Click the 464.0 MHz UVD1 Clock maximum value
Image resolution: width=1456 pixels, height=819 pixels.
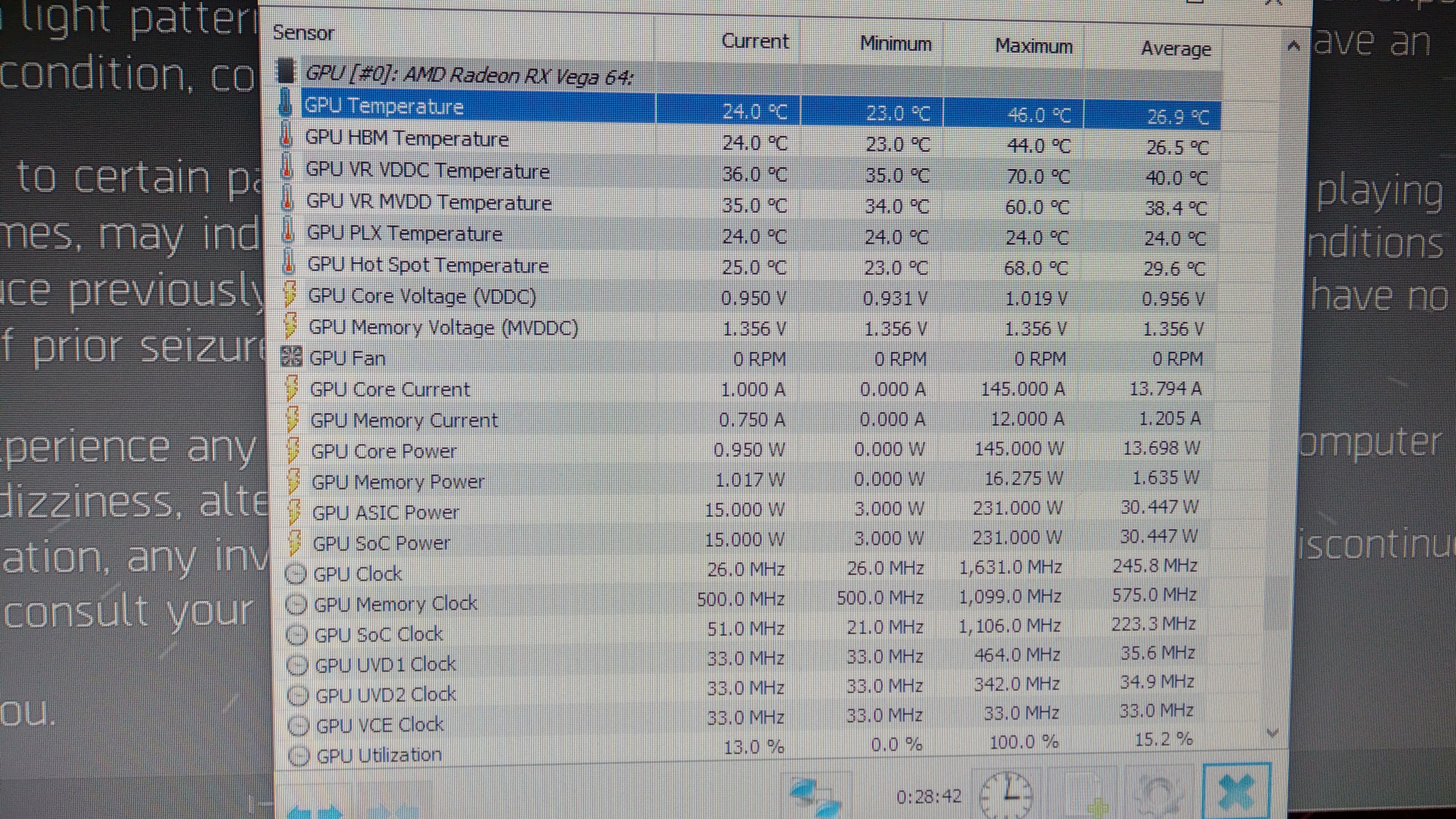click(x=1017, y=654)
